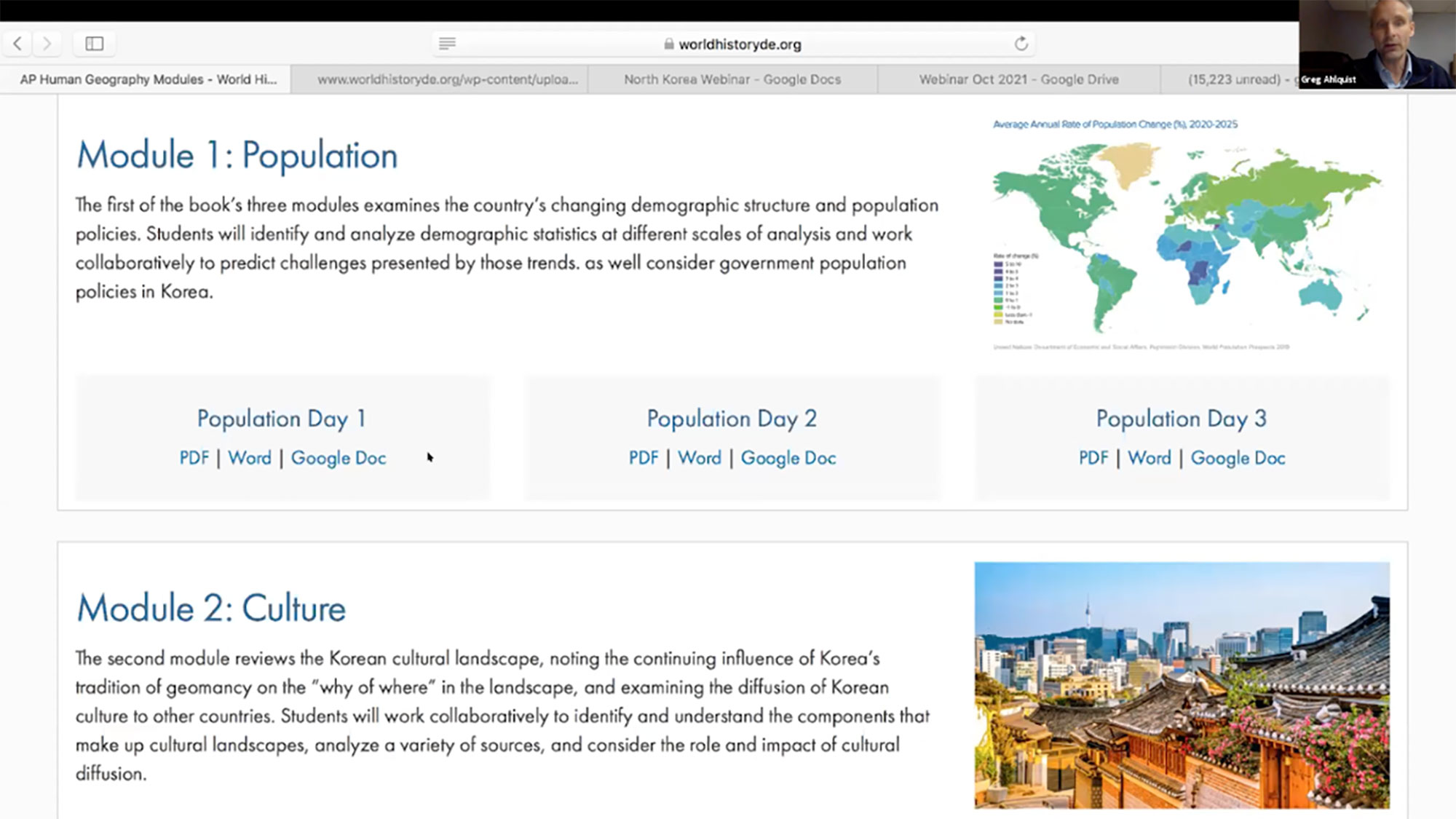Click the hamburger menu icon in address bar
1456x819 pixels.
point(447,44)
